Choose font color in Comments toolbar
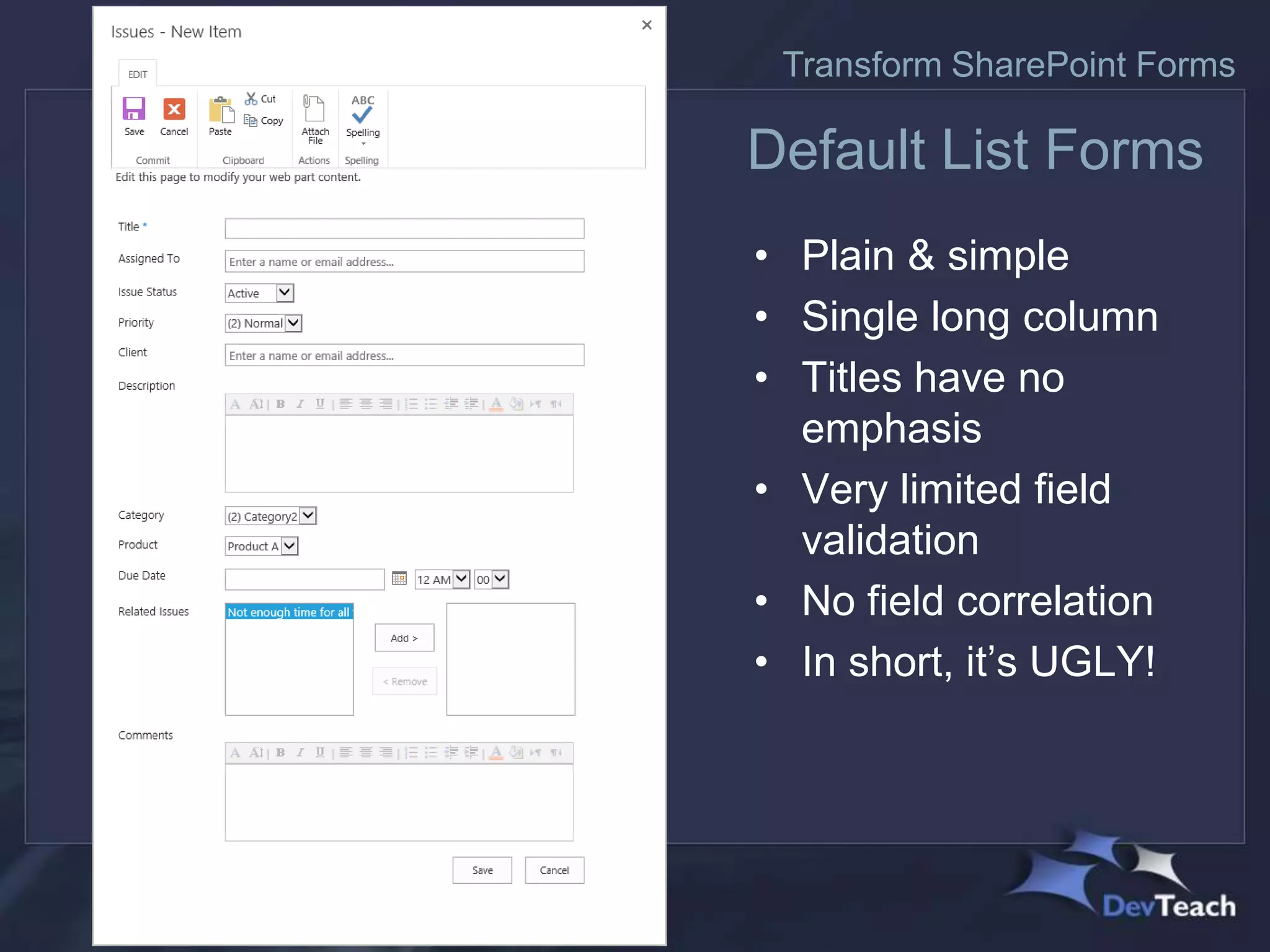The height and width of the screenshot is (952, 1270). pyautogui.click(x=496, y=752)
